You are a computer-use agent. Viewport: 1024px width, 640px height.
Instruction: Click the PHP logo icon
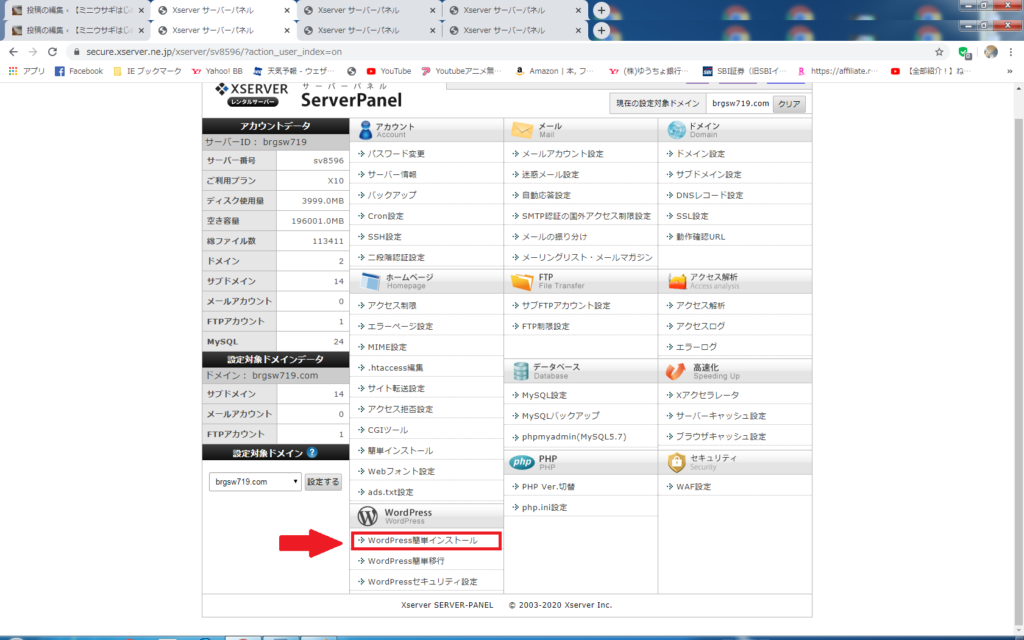point(521,462)
